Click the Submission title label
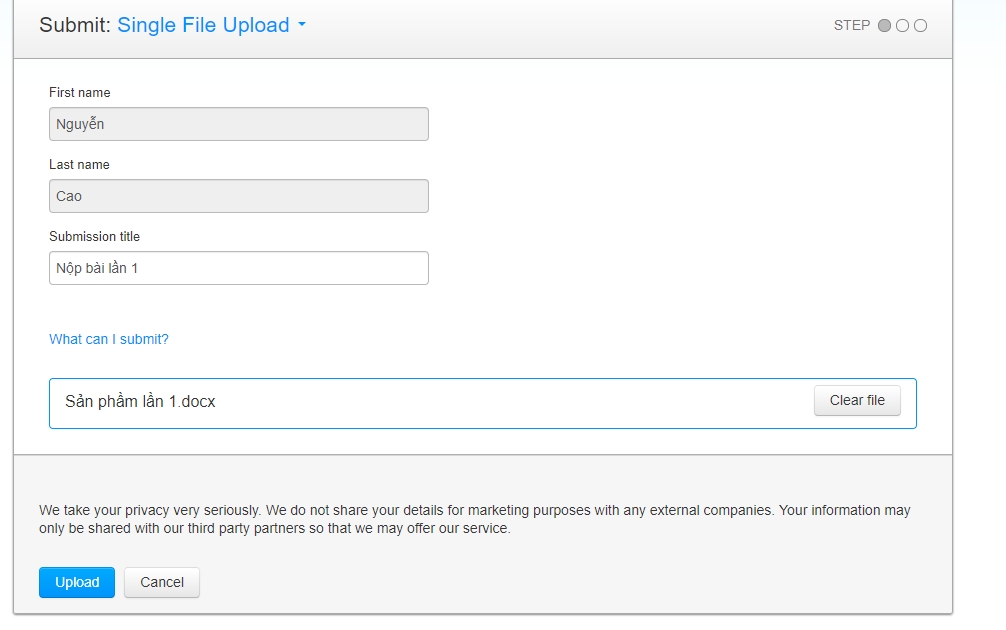Image resolution: width=1006 pixels, height=630 pixels. [94, 236]
